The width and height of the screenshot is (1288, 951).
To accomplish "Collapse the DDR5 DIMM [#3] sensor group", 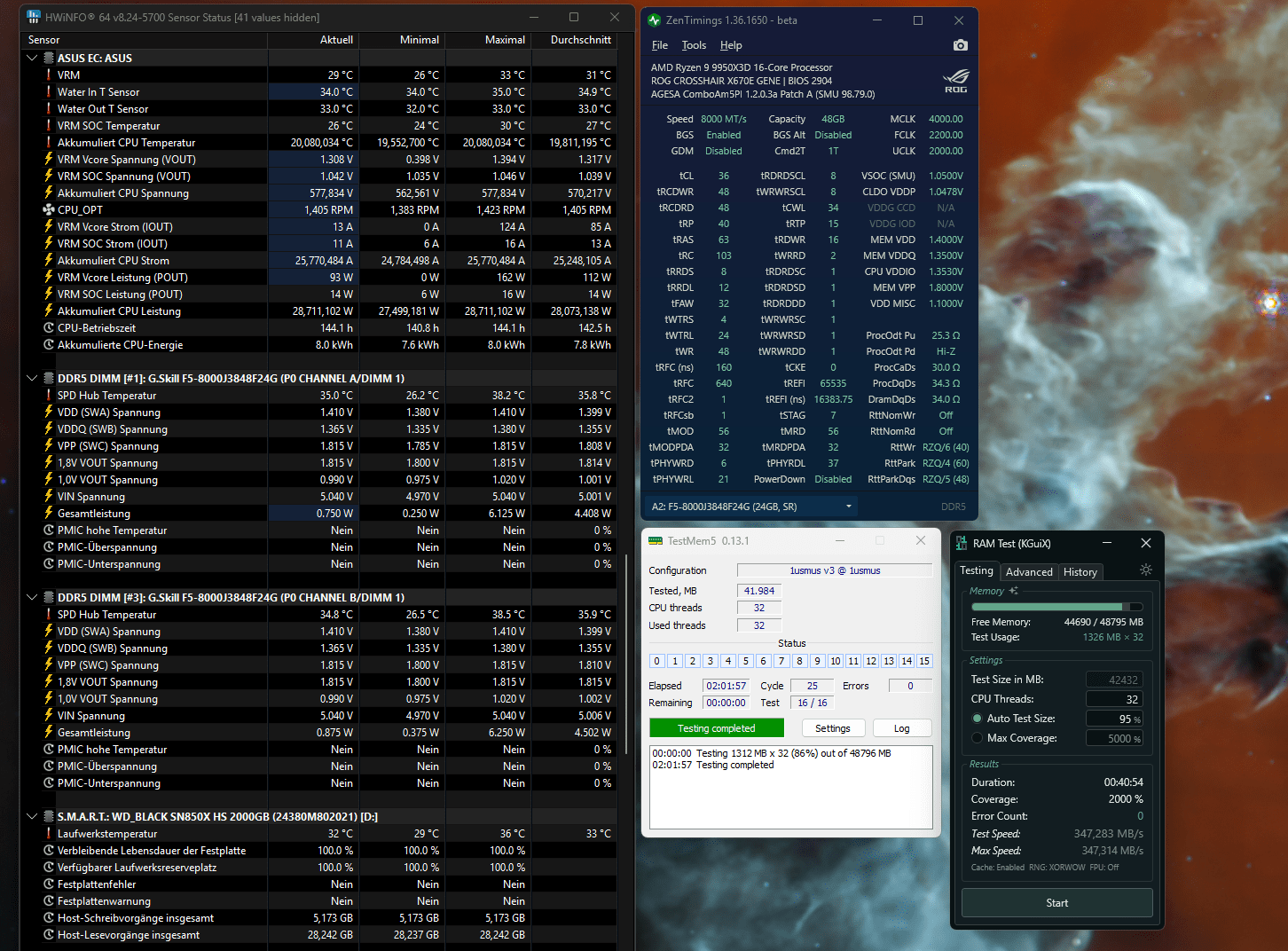I will 32,598.
